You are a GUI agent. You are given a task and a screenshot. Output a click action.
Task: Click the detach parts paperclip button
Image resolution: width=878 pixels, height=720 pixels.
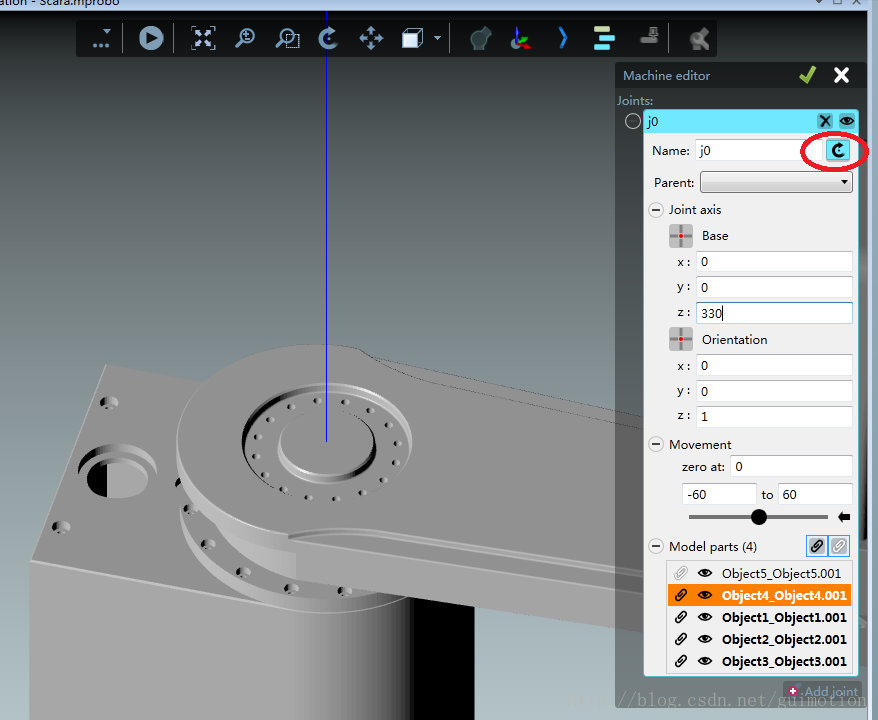[x=838, y=546]
